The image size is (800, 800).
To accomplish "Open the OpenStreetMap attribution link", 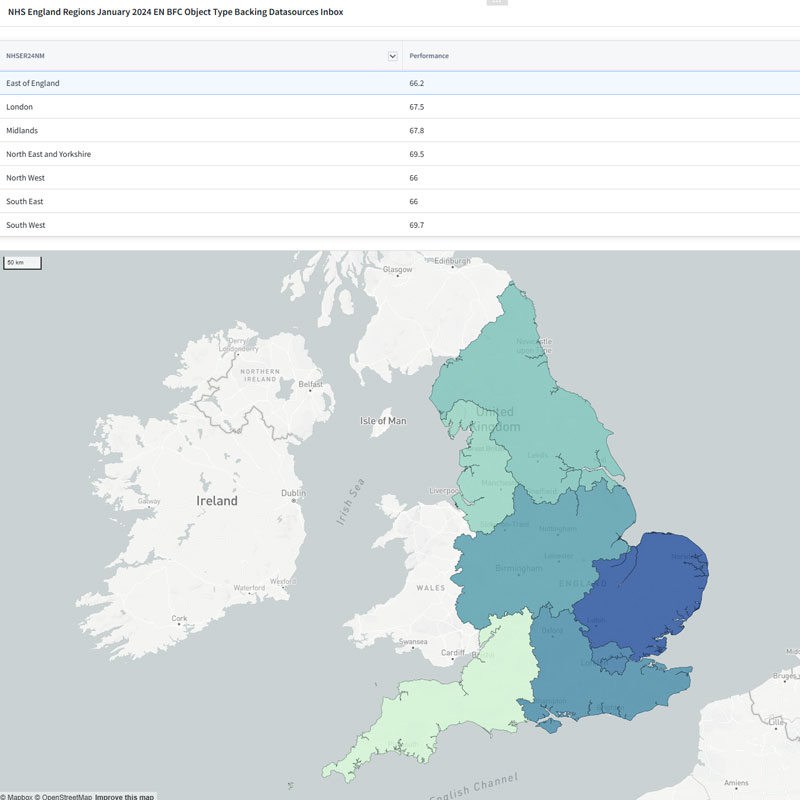I will coord(63,796).
